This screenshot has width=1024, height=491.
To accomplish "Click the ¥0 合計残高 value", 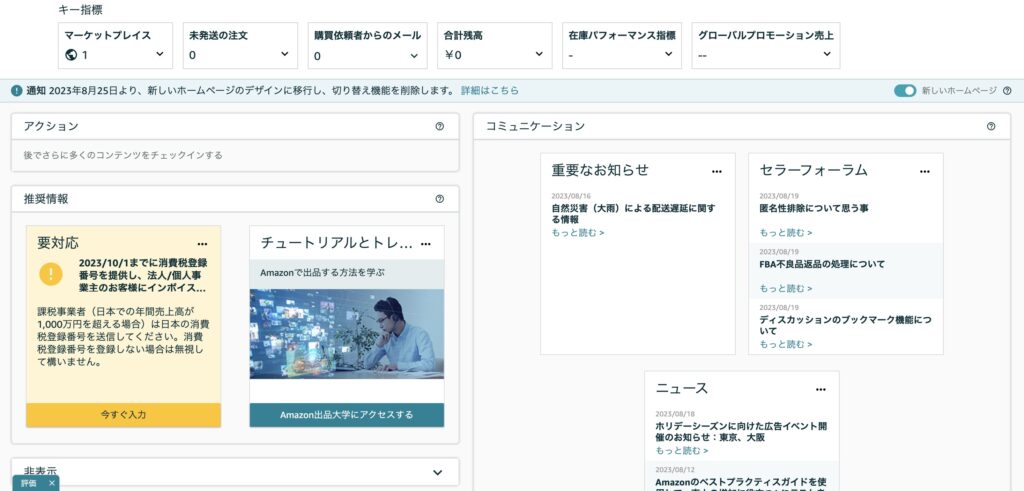I will click(453, 55).
